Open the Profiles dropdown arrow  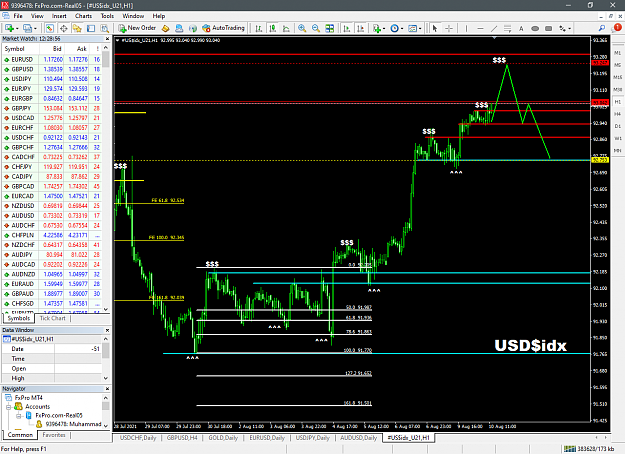pyautogui.click(x=35, y=28)
